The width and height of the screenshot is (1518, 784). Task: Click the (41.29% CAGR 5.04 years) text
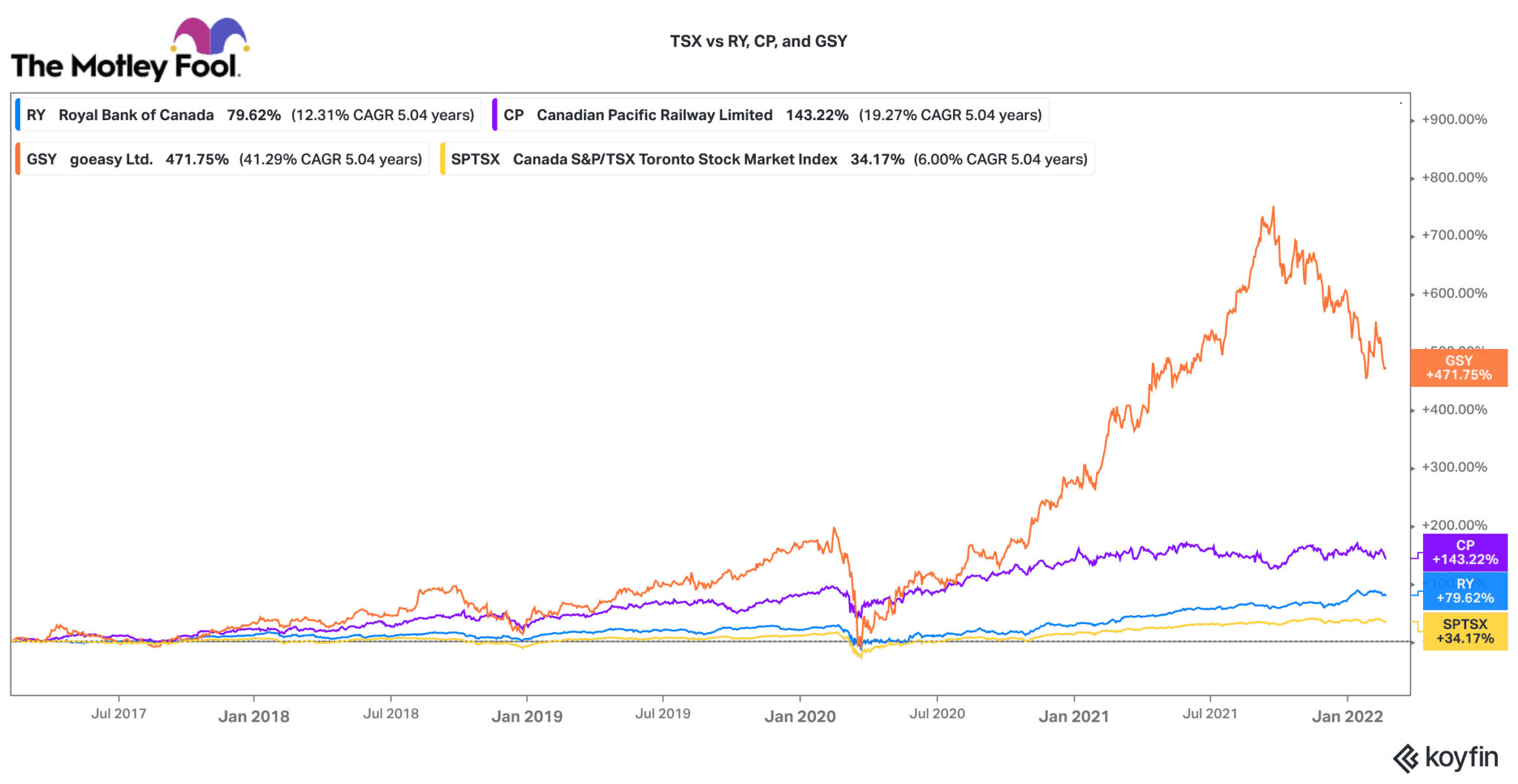pyautogui.click(x=331, y=159)
